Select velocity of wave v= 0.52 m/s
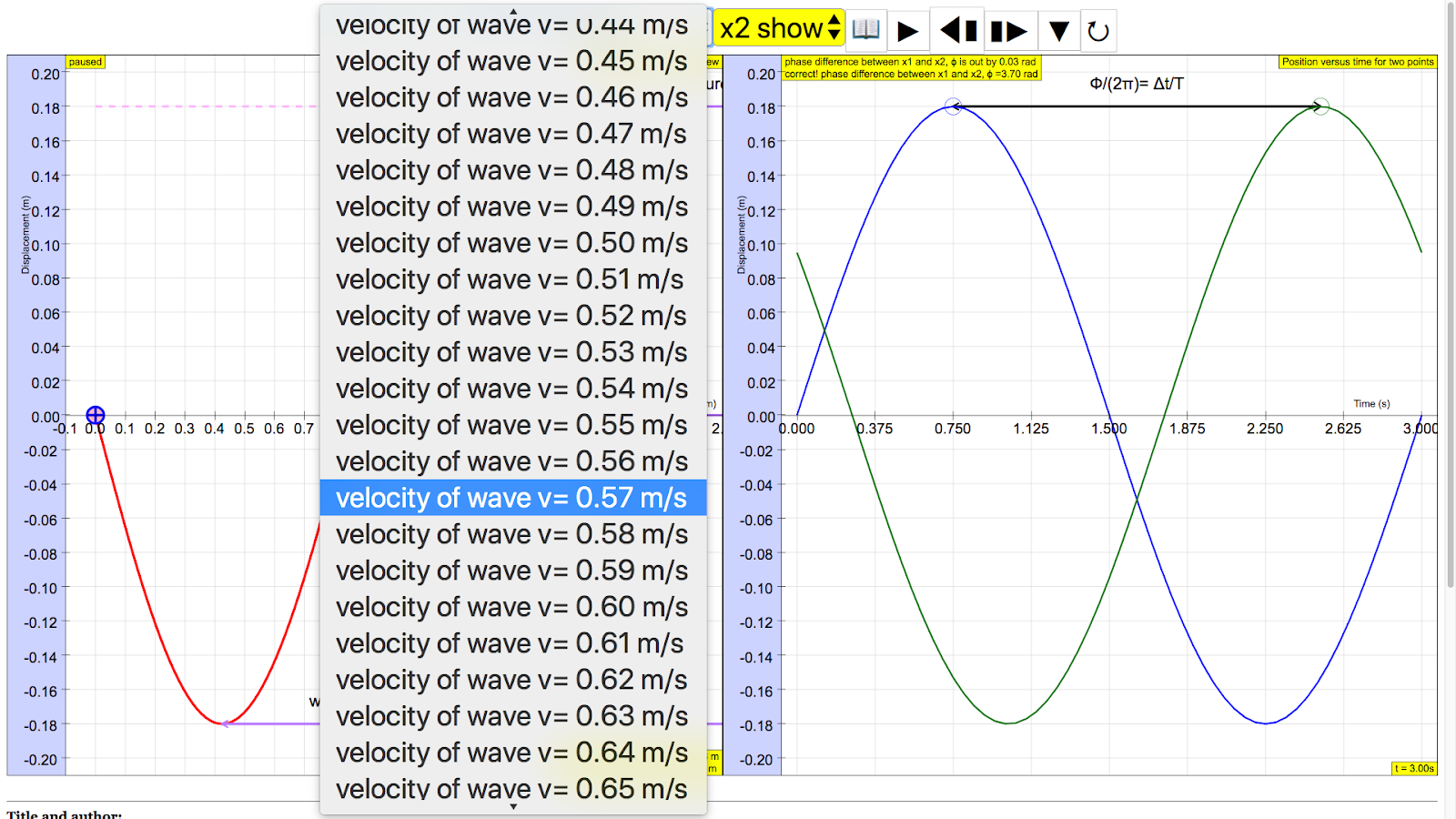 (513, 316)
